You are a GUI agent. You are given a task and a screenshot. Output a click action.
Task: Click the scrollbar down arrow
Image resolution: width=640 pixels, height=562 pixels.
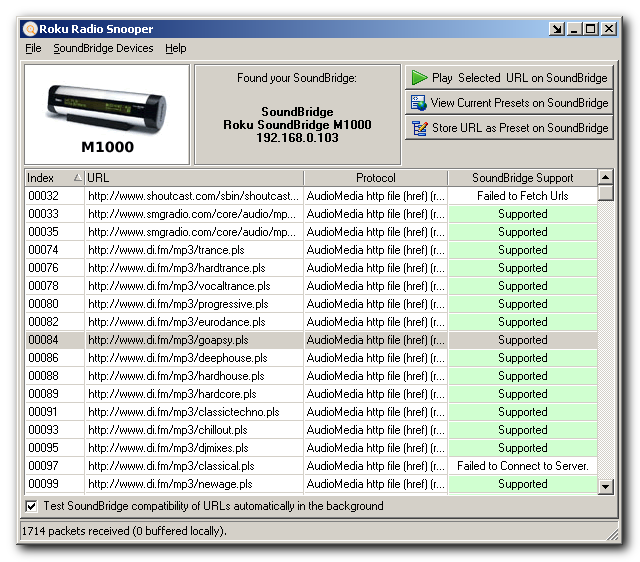tap(605, 486)
